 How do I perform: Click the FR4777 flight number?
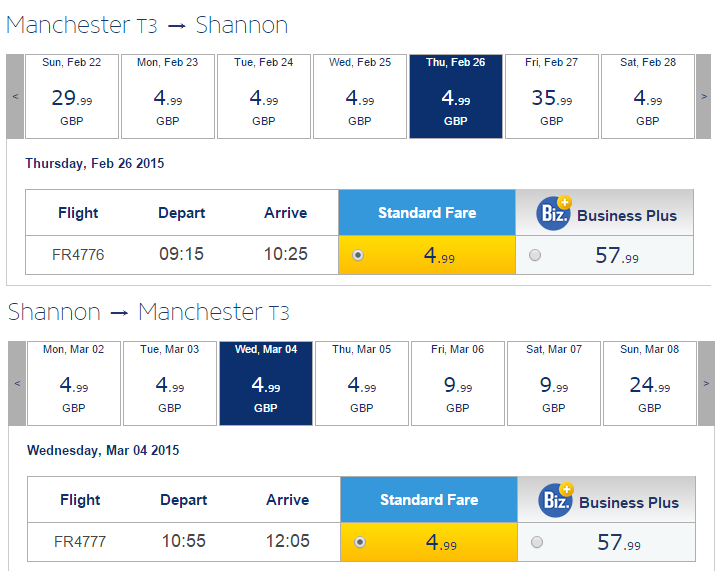tap(80, 542)
